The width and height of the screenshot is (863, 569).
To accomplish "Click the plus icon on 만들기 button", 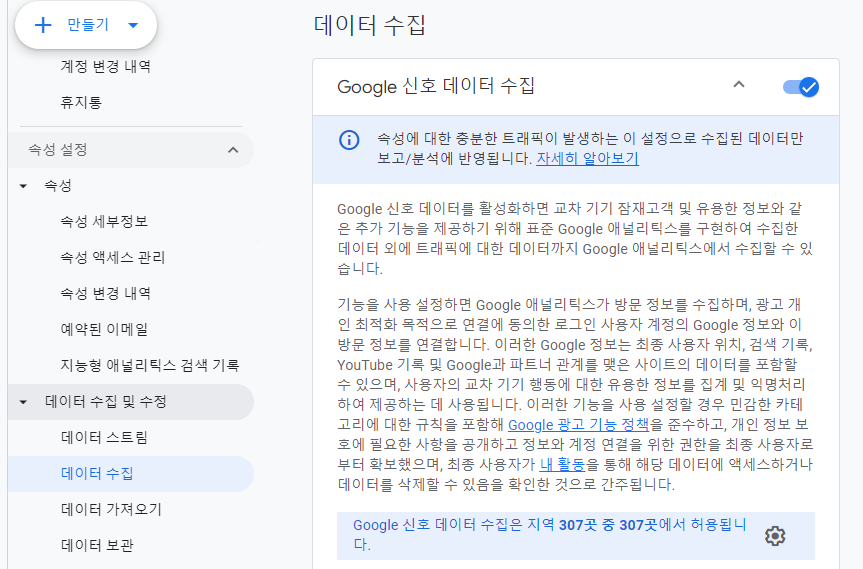I will [x=43, y=25].
